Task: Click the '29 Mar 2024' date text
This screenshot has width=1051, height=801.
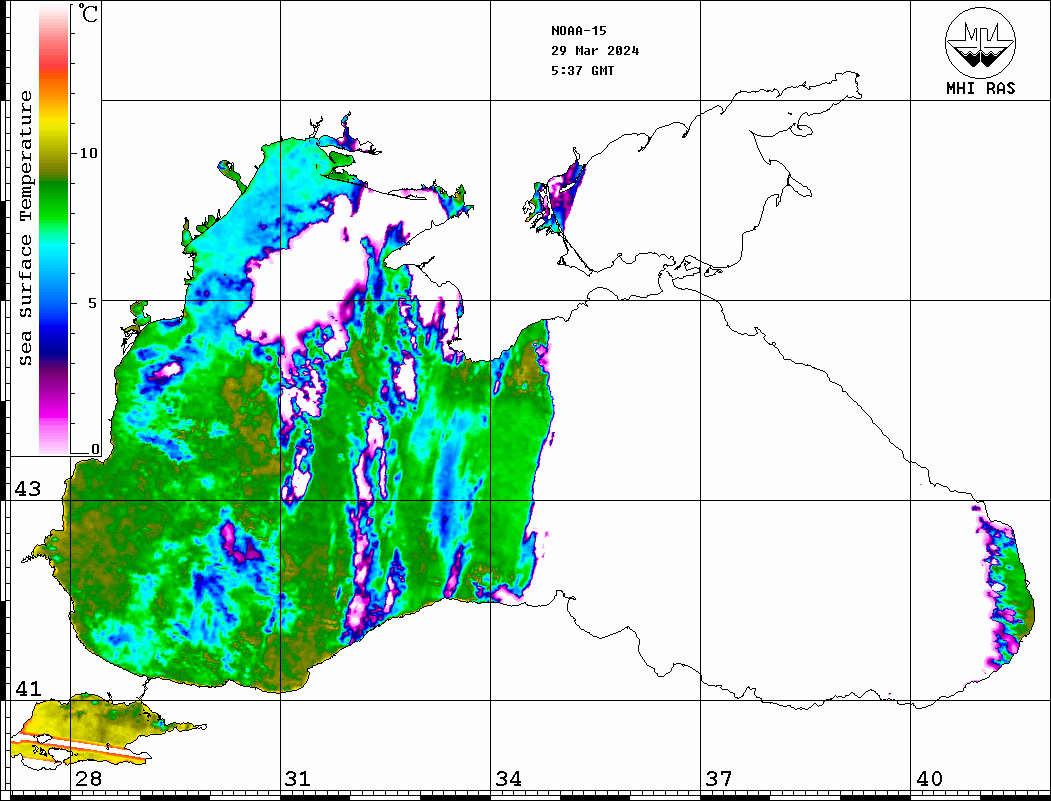Action: (x=595, y=51)
